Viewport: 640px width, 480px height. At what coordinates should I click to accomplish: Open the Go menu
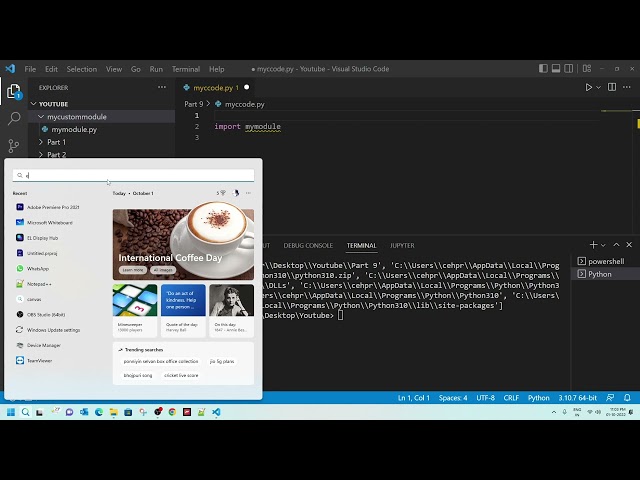(x=136, y=69)
